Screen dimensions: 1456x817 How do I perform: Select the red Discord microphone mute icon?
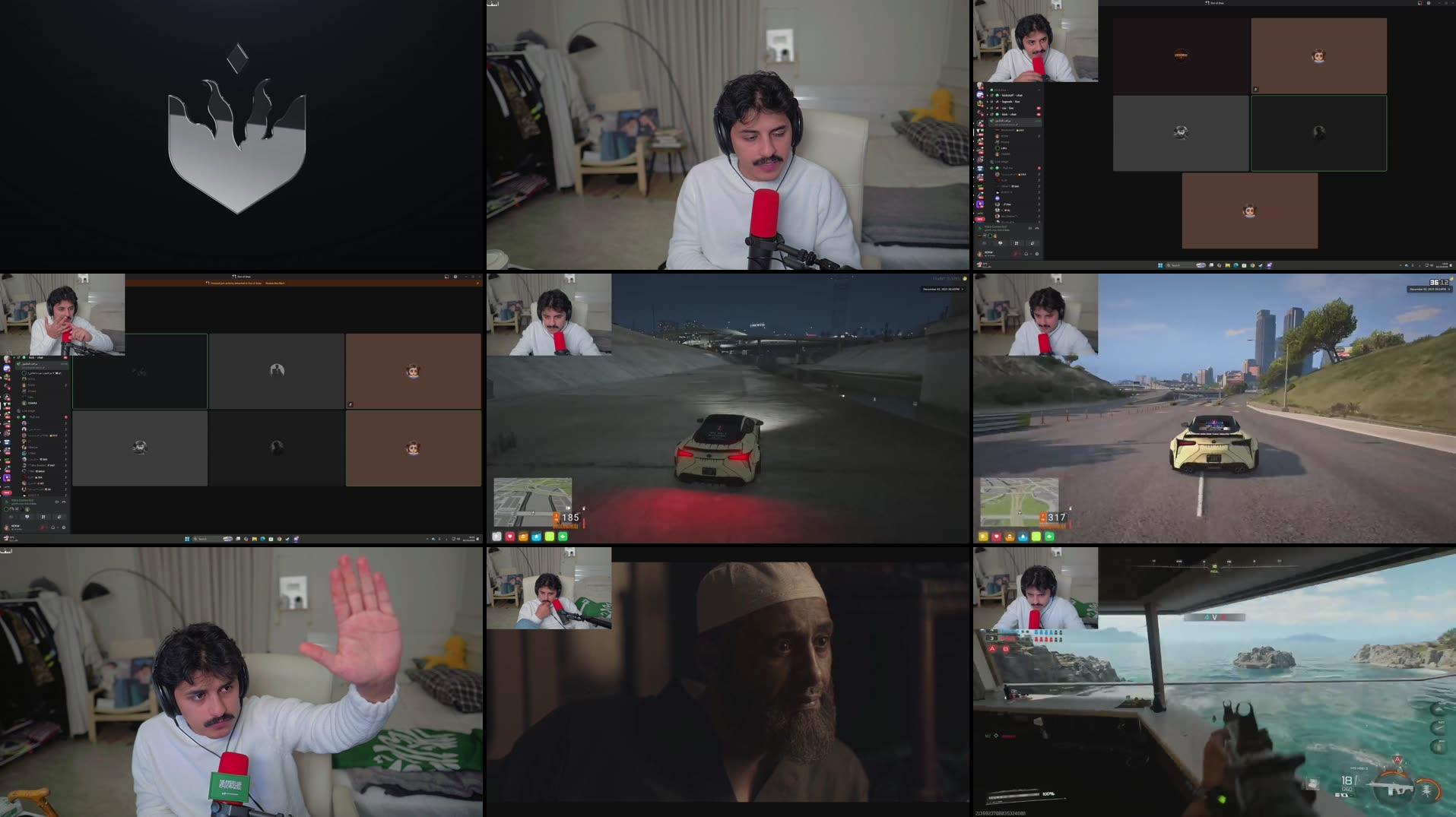coord(42,527)
